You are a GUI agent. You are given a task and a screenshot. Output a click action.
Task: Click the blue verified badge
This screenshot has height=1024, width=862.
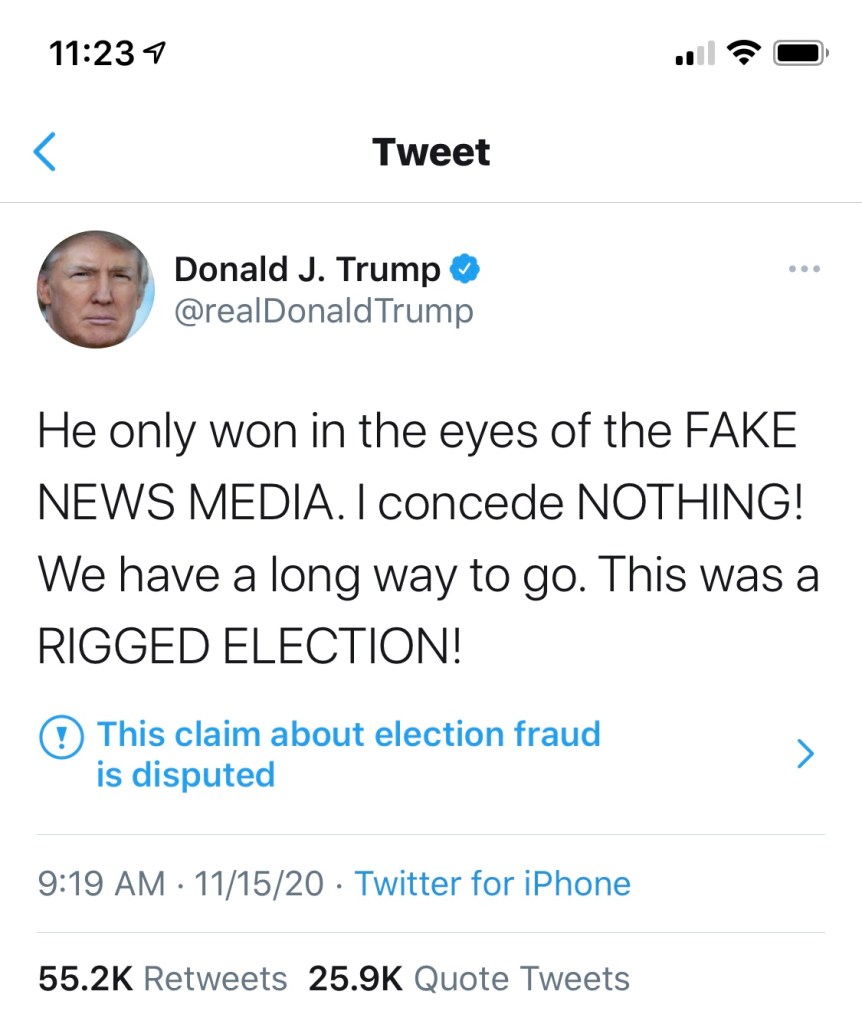pos(466,269)
